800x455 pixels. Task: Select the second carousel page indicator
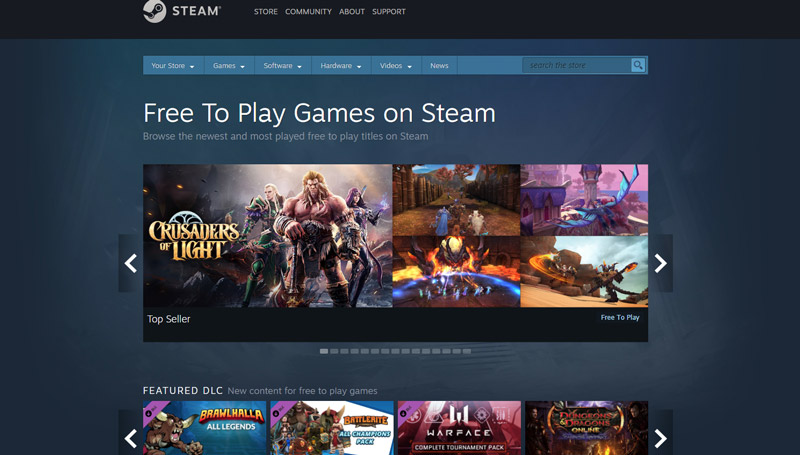click(334, 351)
